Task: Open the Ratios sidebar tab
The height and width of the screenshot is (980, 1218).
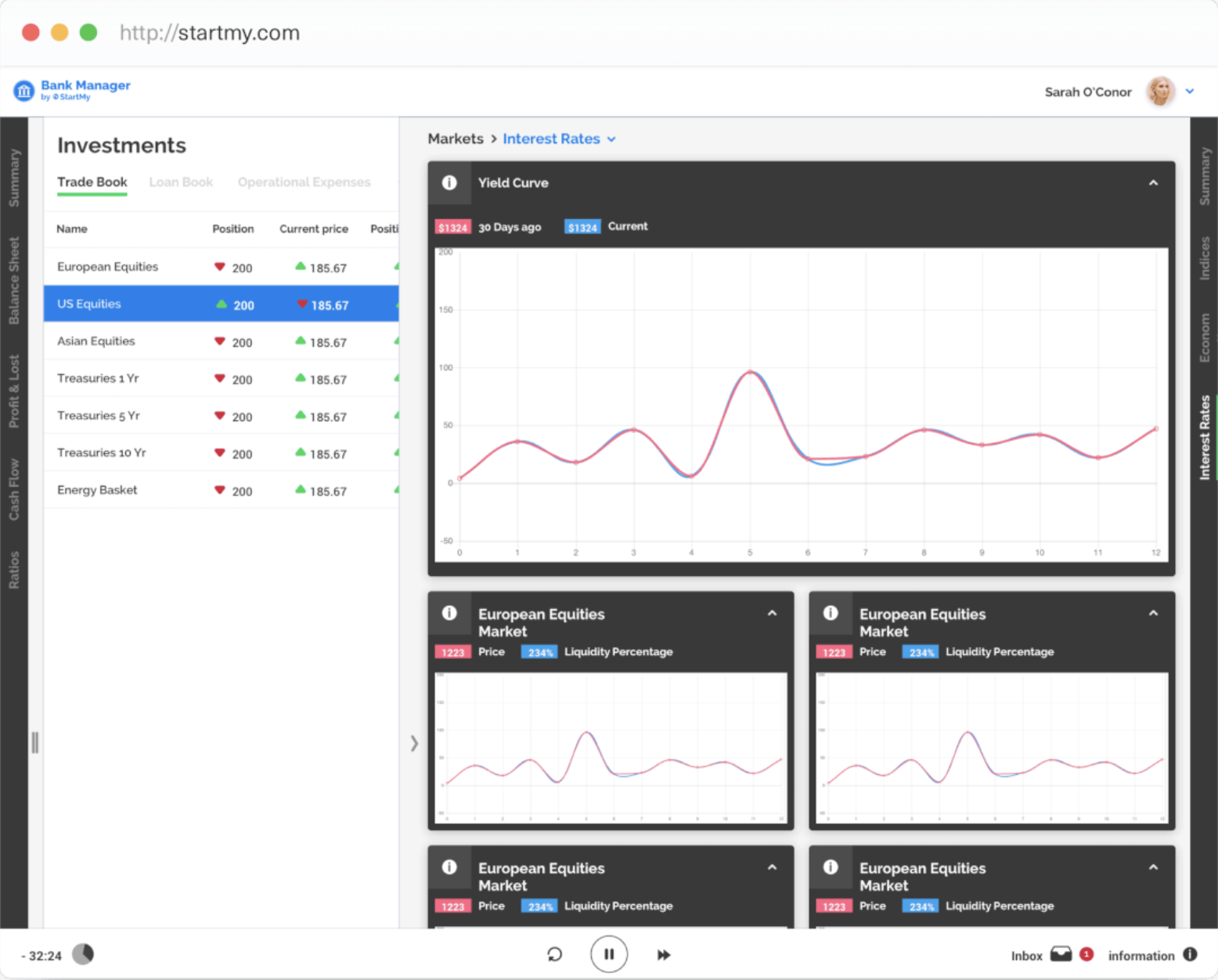Action: pos(14,569)
